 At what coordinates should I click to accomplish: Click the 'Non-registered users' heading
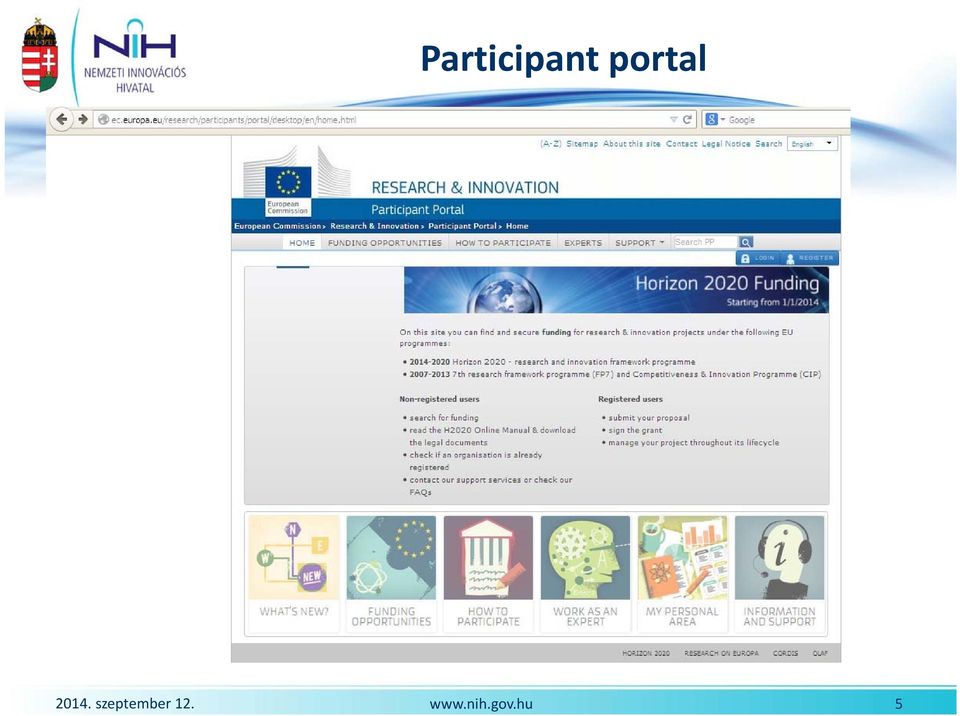[440, 399]
